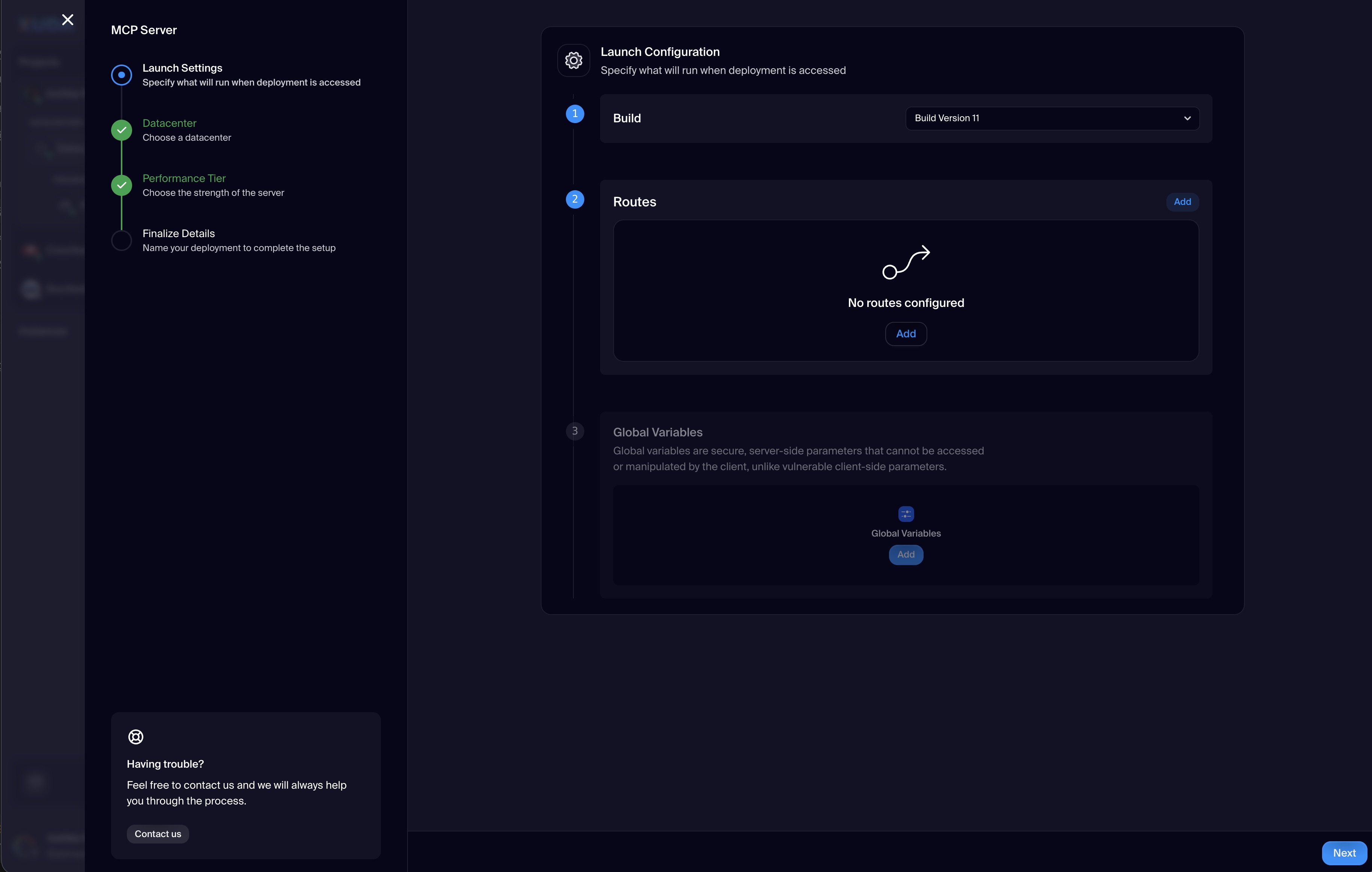
Task: Click the step 2 number badge
Action: pyautogui.click(x=574, y=199)
